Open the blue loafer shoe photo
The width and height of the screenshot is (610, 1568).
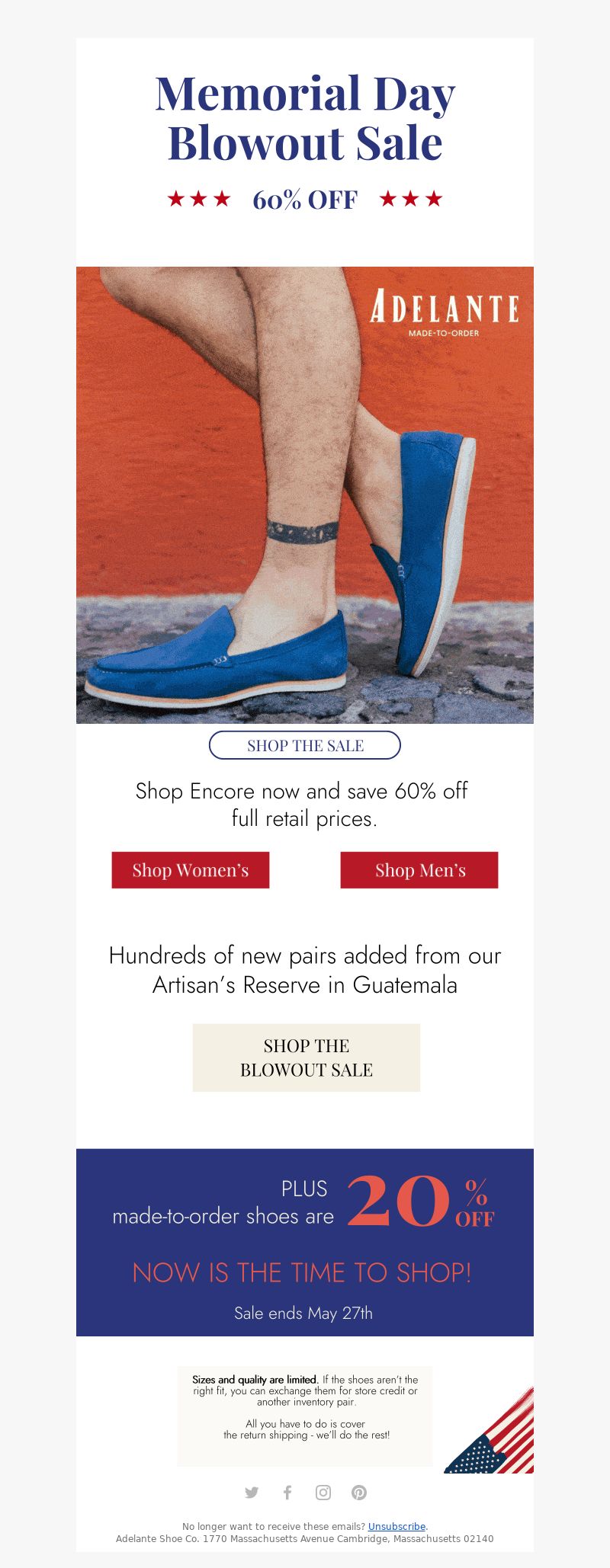tap(305, 495)
